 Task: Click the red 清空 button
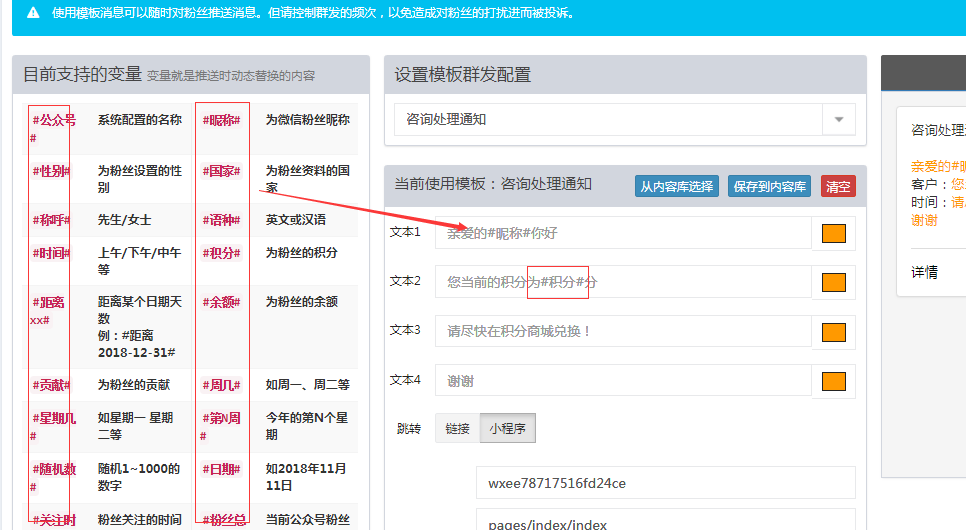[x=838, y=186]
